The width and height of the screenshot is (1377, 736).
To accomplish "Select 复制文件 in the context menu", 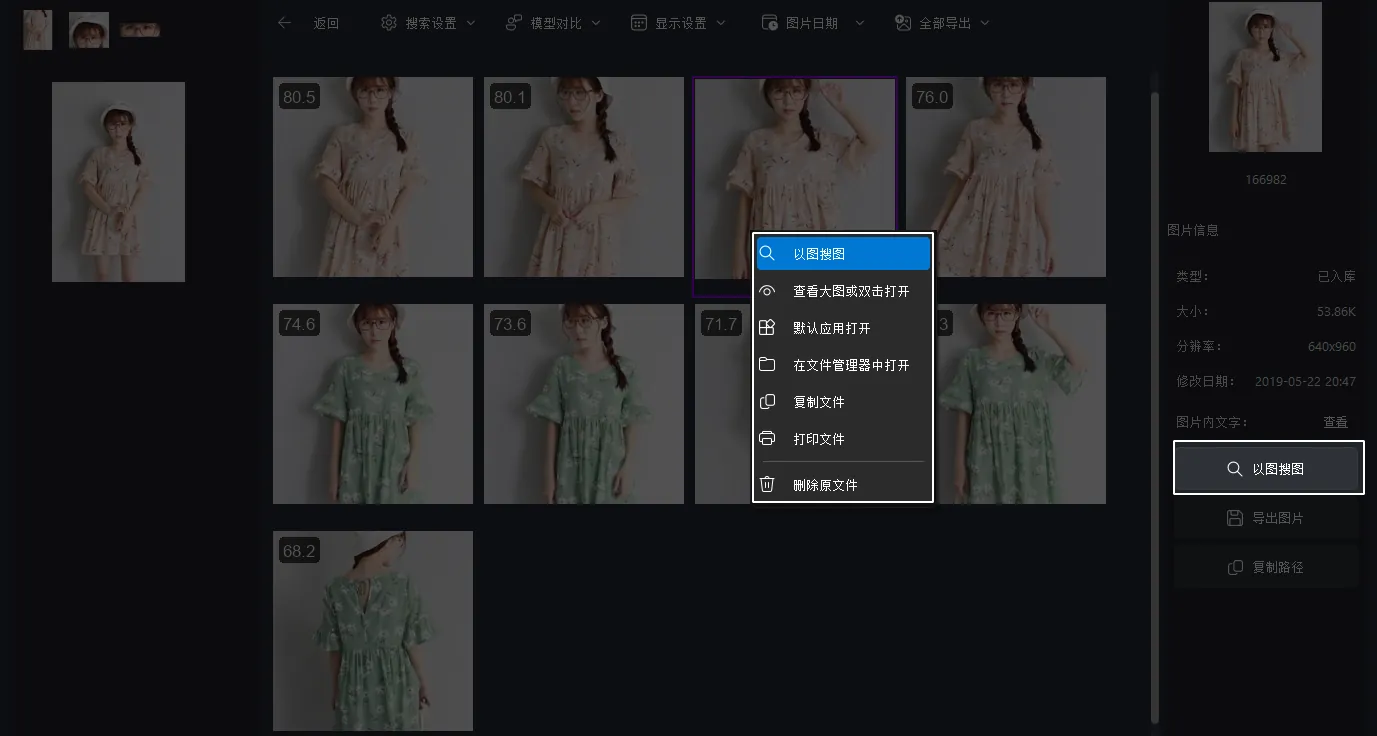I will coord(818,402).
